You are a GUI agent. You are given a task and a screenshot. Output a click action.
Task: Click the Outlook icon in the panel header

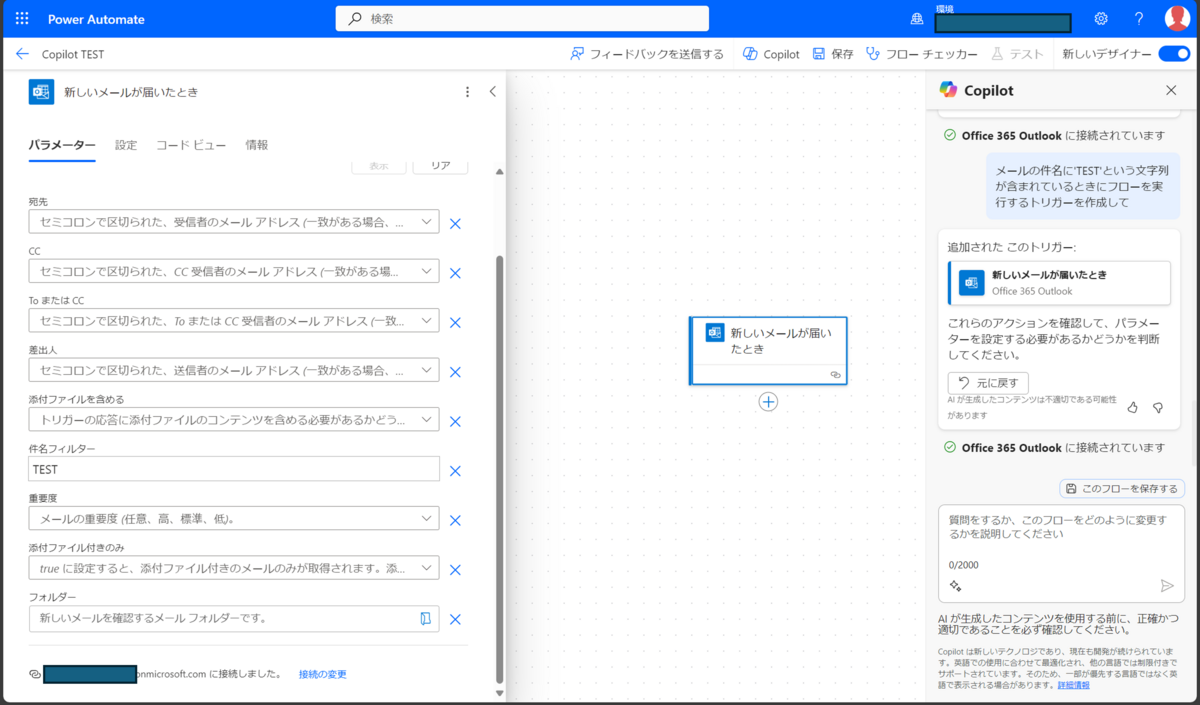click(41, 91)
